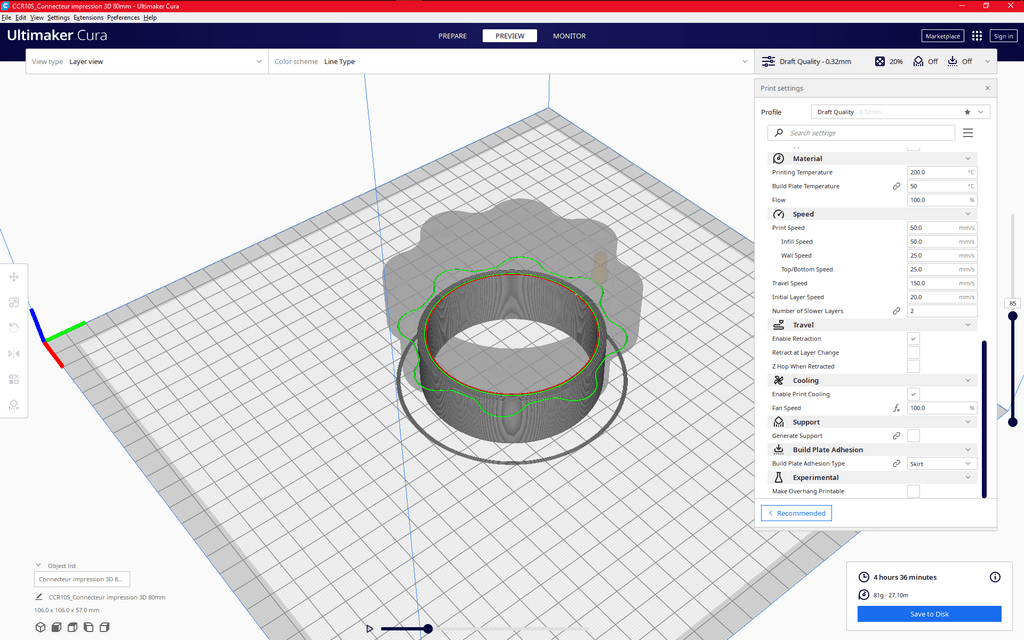Open the View menu

pos(37,18)
